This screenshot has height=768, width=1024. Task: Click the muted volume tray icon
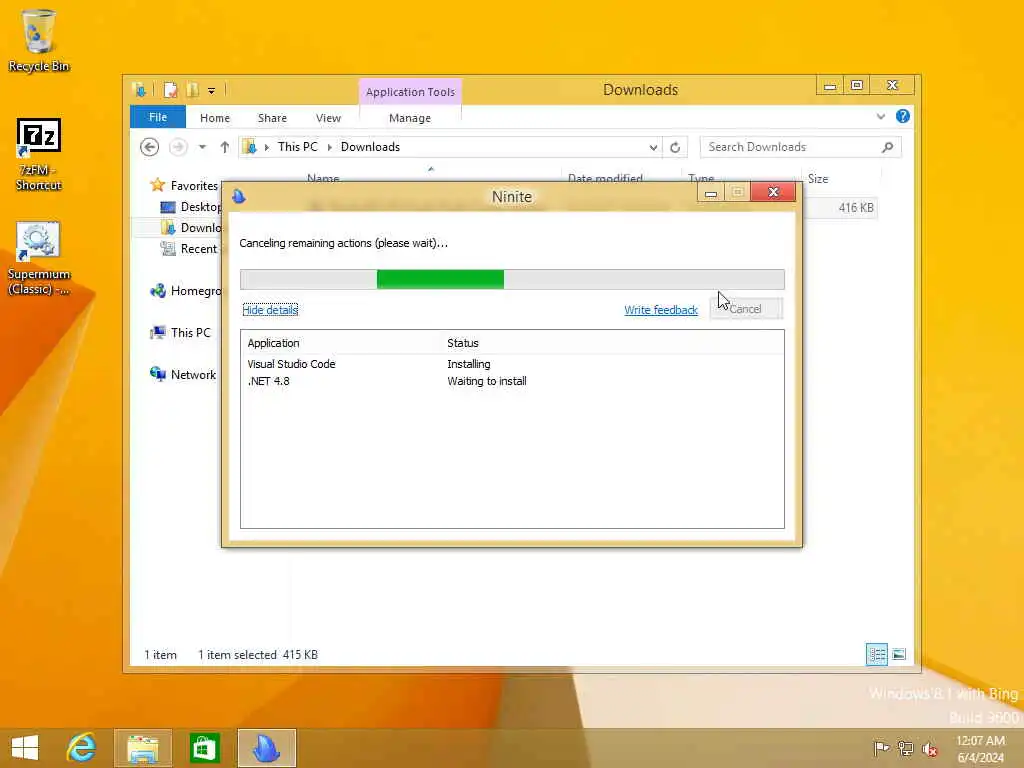[929, 748]
